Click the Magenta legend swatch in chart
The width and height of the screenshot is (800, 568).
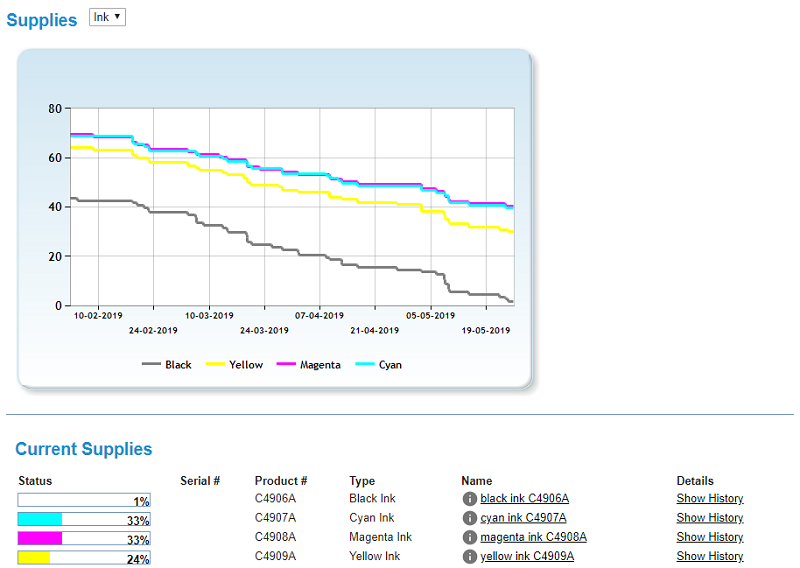coord(286,364)
